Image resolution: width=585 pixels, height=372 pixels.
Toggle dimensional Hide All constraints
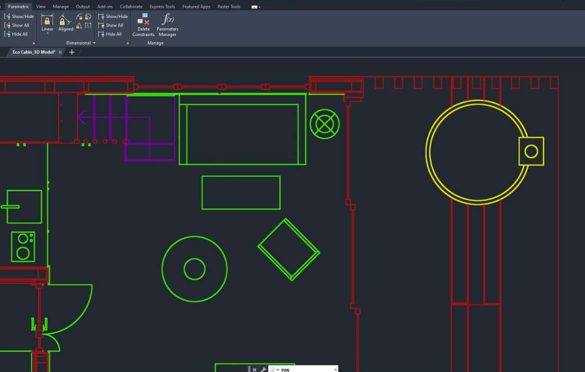[x=110, y=34]
